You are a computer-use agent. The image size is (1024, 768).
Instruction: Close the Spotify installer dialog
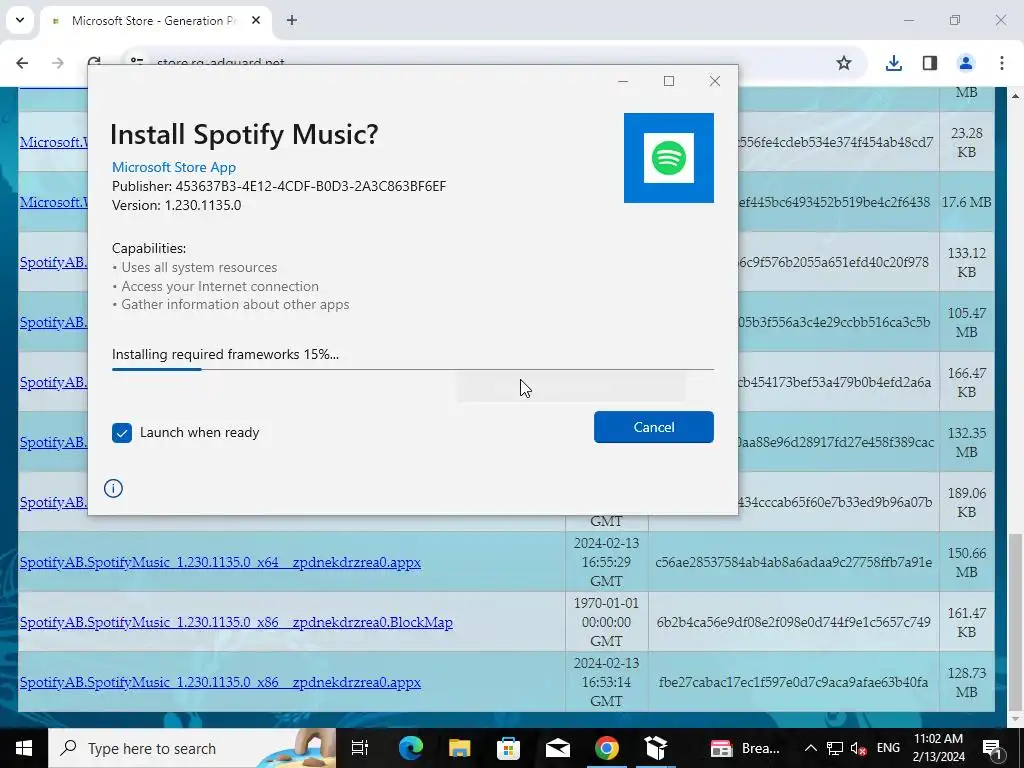(714, 81)
